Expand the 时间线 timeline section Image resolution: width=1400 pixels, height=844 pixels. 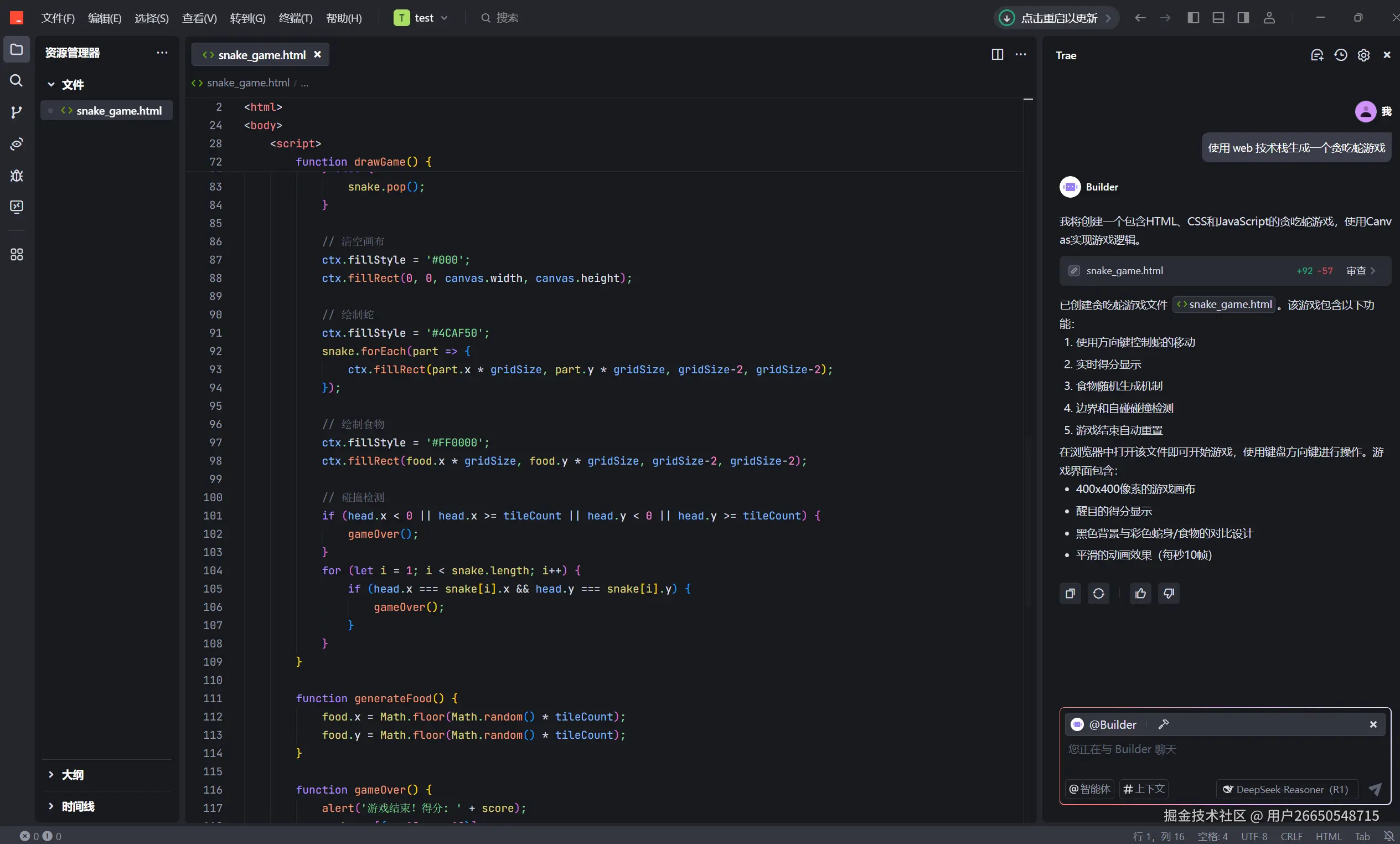click(x=78, y=806)
